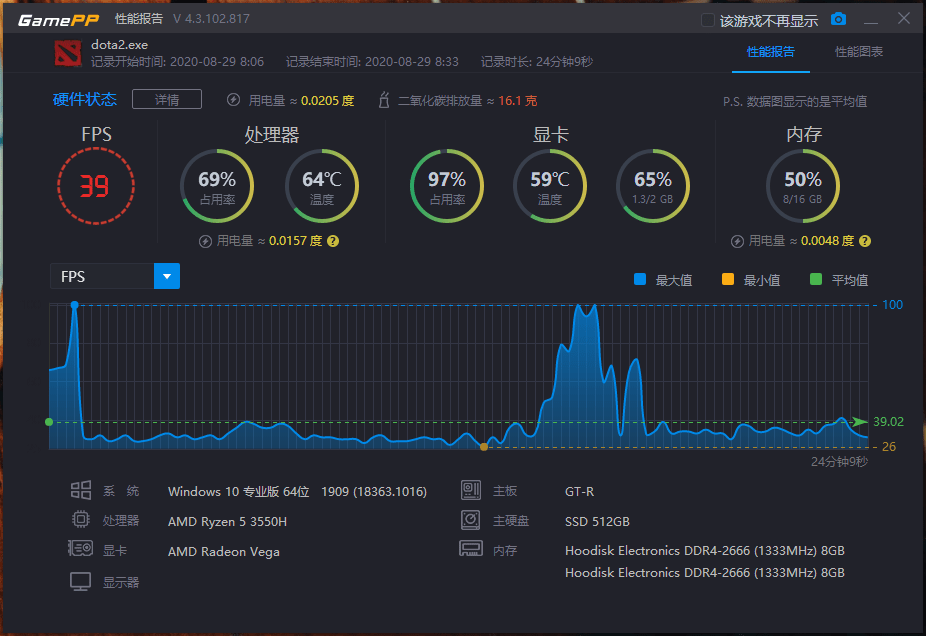
Task: Click the 26 minimum value label
Action: click(x=889, y=447)
